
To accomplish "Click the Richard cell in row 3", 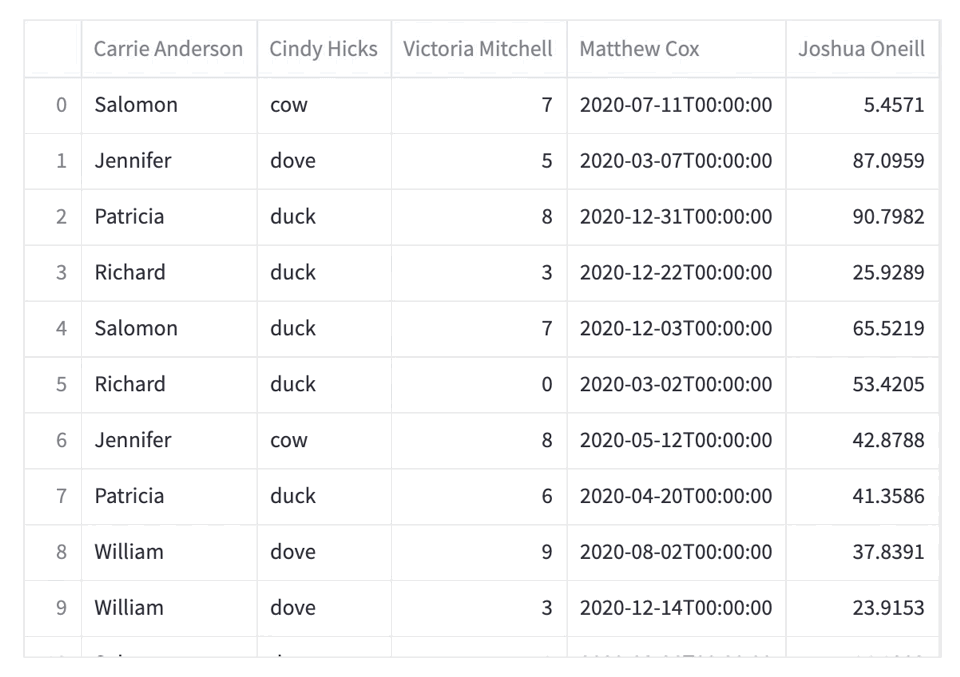I will click(169, 273).
